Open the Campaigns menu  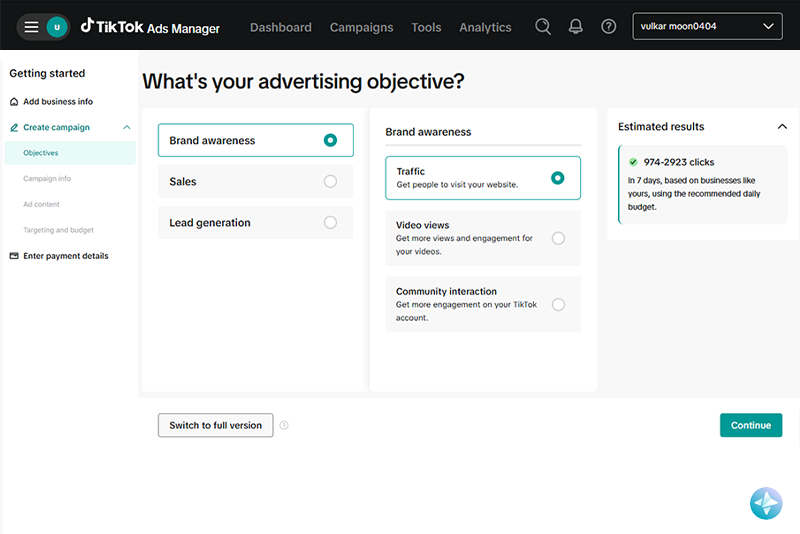point(361,27)
